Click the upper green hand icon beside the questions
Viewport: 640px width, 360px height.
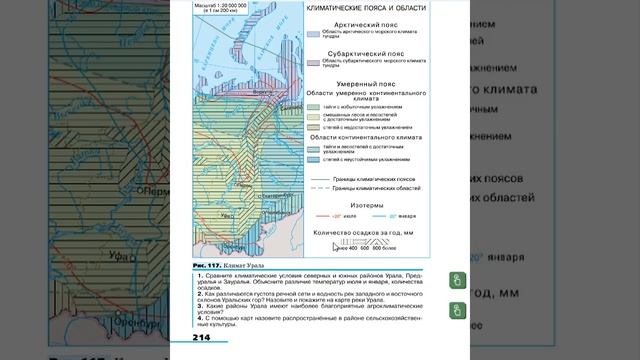(458, 280)
